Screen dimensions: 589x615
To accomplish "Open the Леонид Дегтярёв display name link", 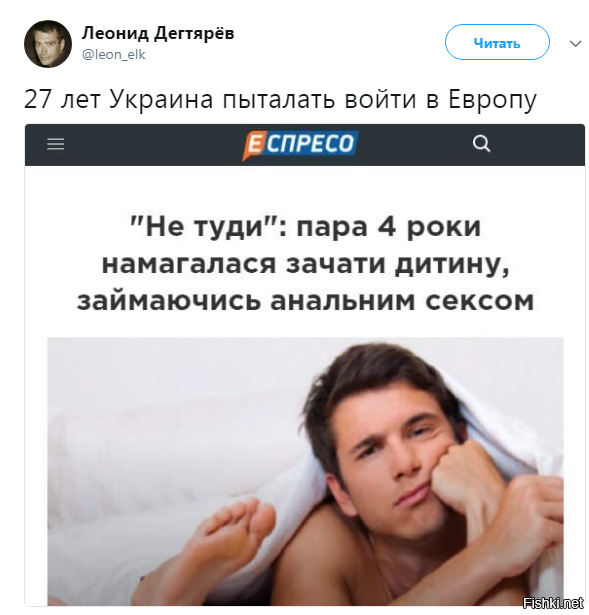I will click(158, 33).
